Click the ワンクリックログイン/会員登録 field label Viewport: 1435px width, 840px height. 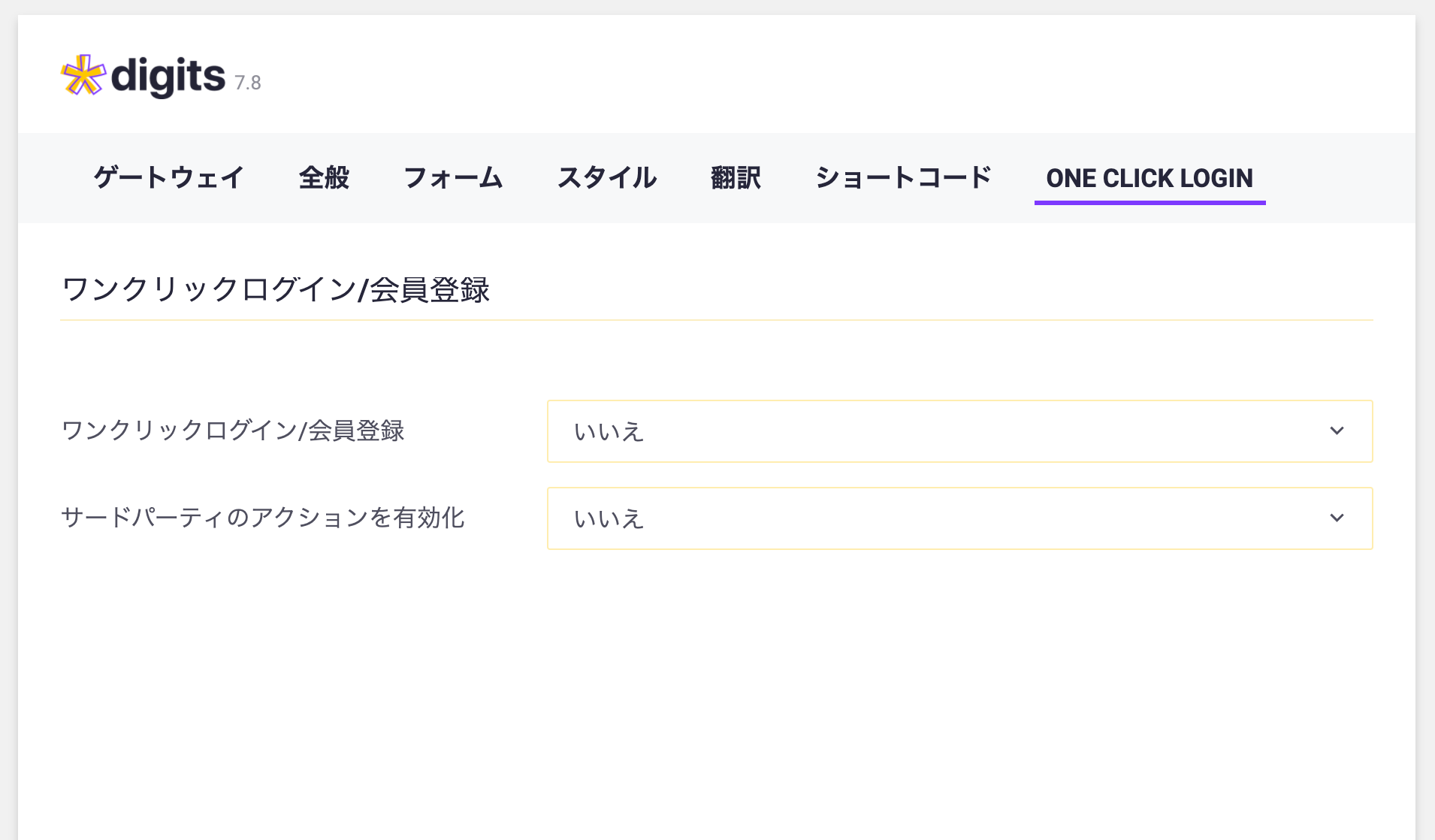(x=233, y=431)
